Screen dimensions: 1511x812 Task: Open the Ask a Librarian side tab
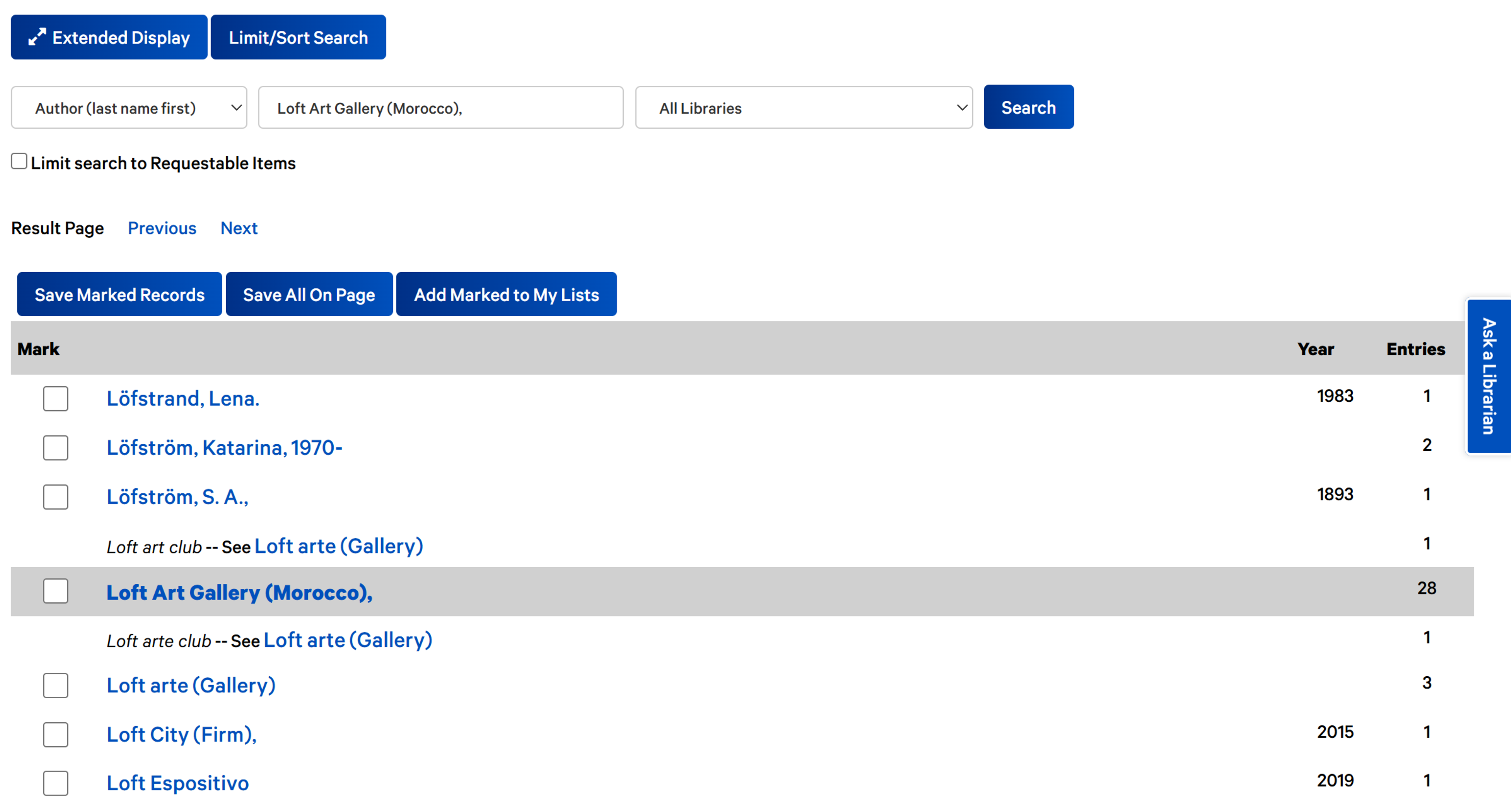[x=1489, y=376]
